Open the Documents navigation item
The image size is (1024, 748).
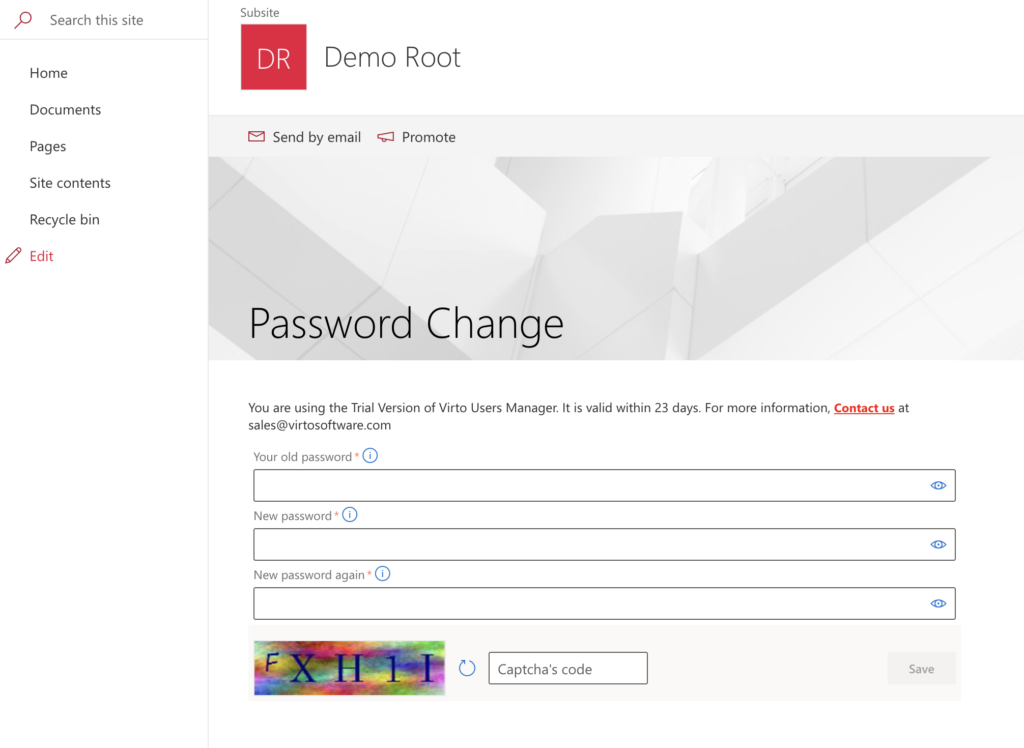[x=65, y=110]
